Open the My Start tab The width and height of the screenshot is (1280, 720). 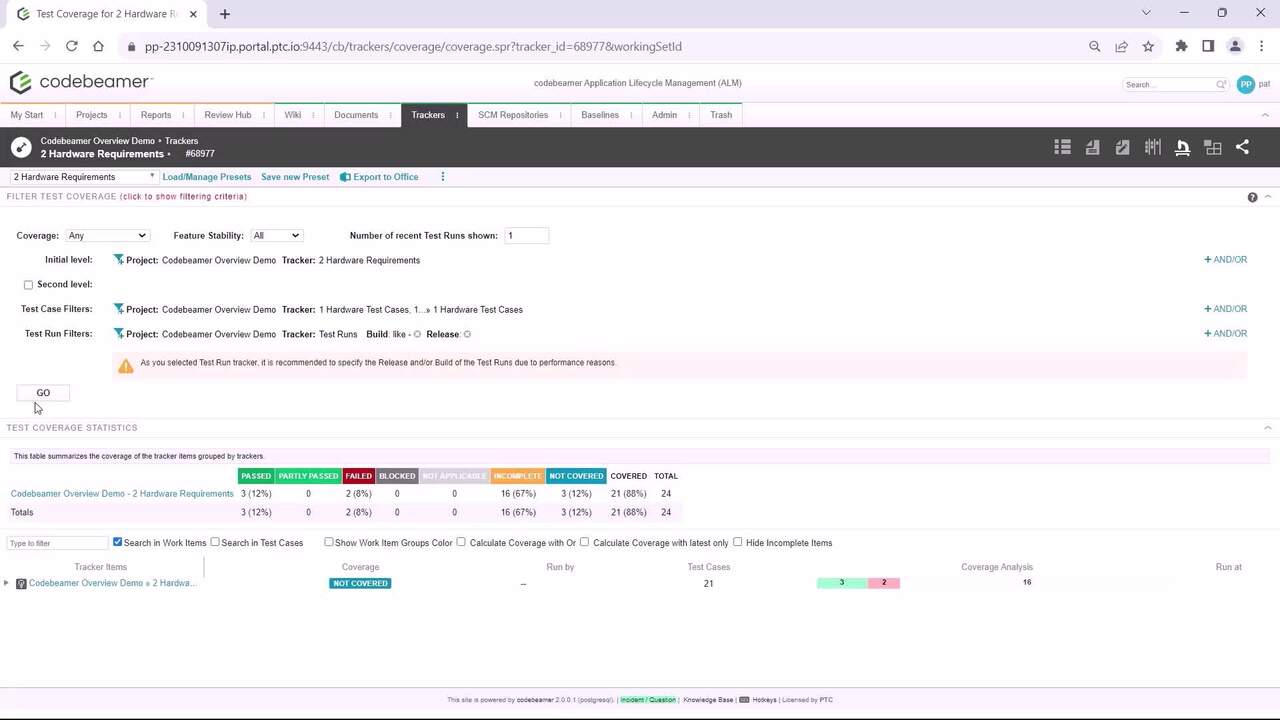click(27, 115)
